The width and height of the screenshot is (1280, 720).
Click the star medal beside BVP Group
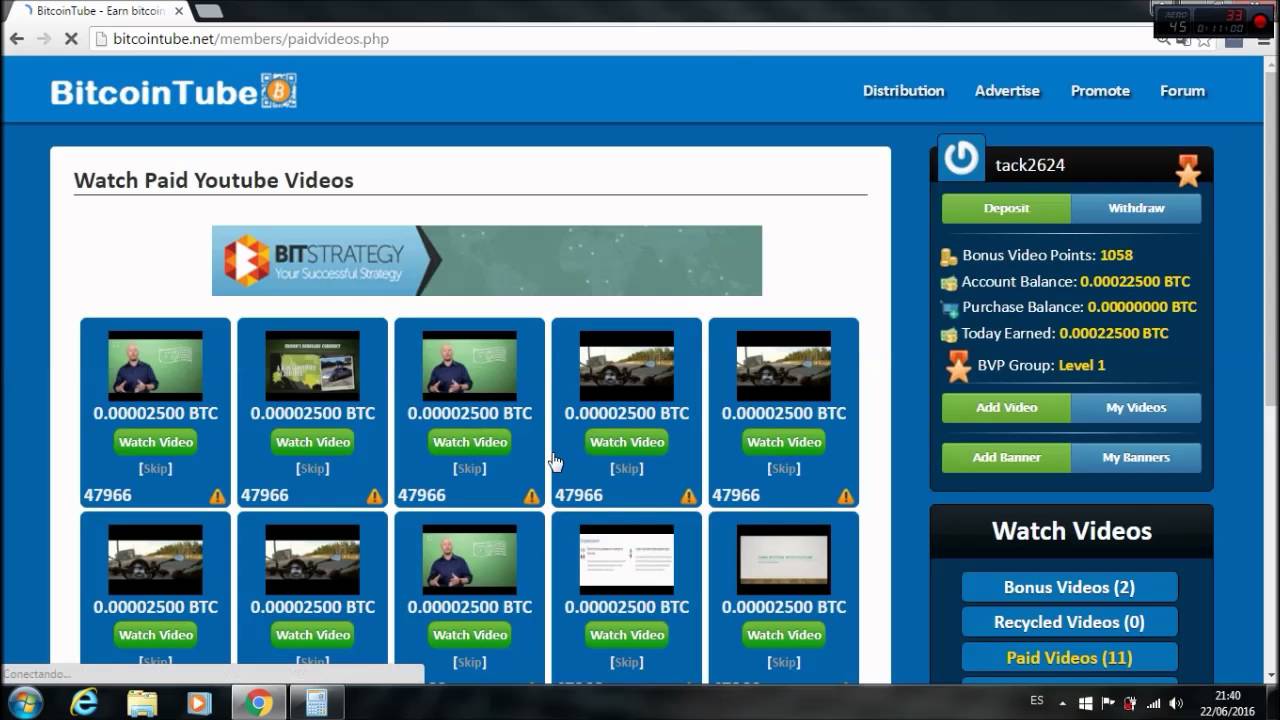point(959,366)
